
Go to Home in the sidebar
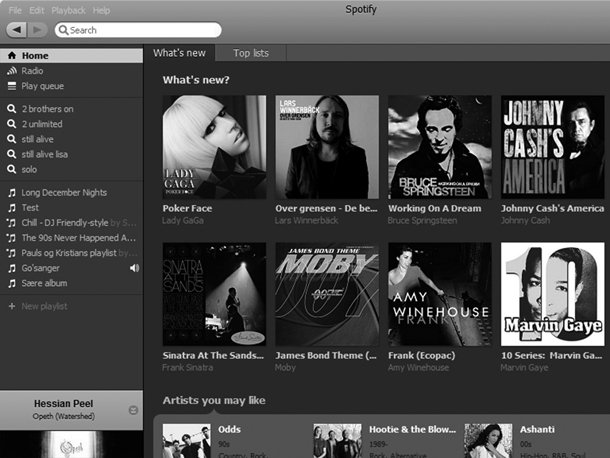pos(34,56)
